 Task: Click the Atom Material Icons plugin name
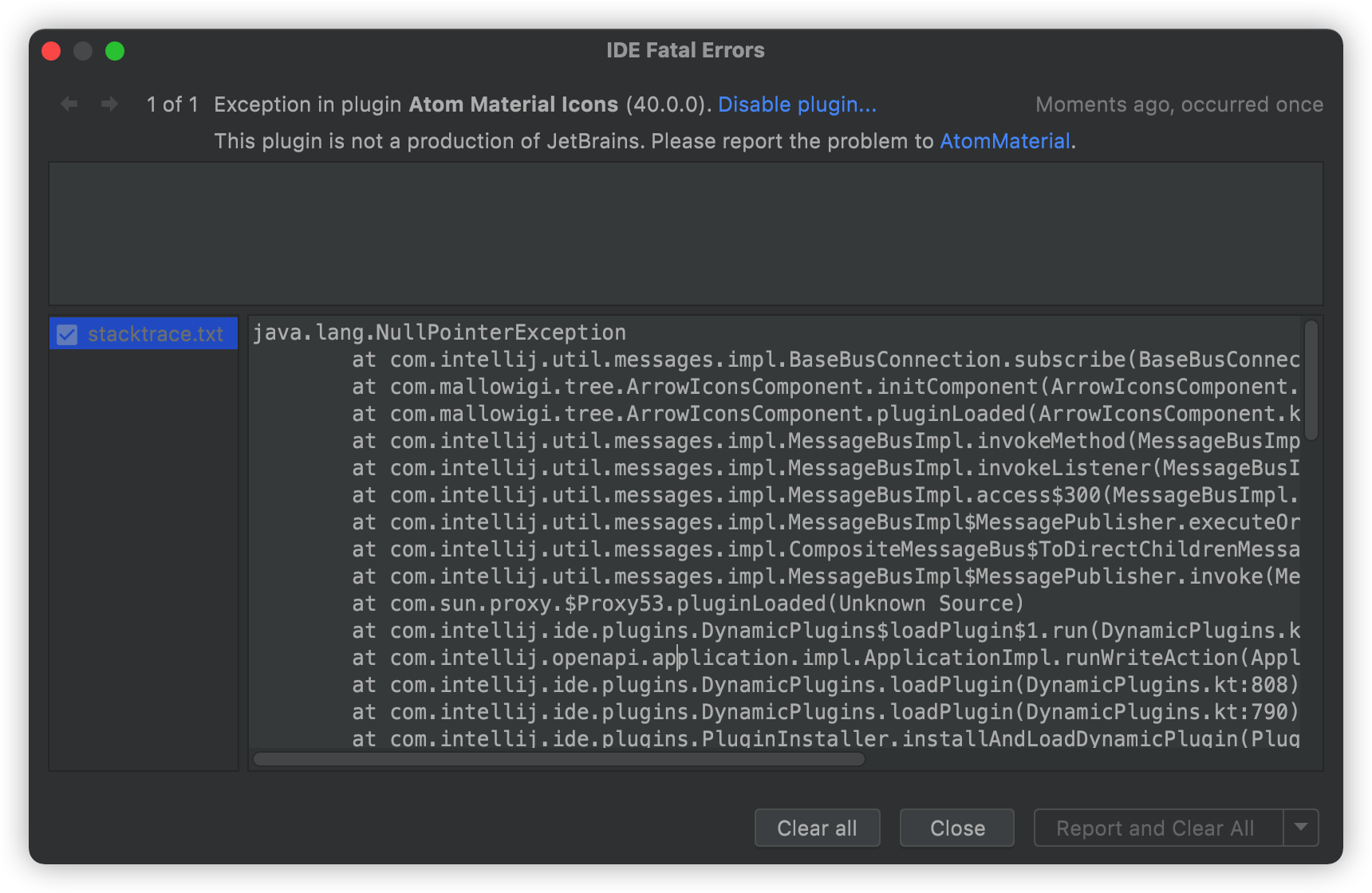pyautogui.click(x=513, y=104)
